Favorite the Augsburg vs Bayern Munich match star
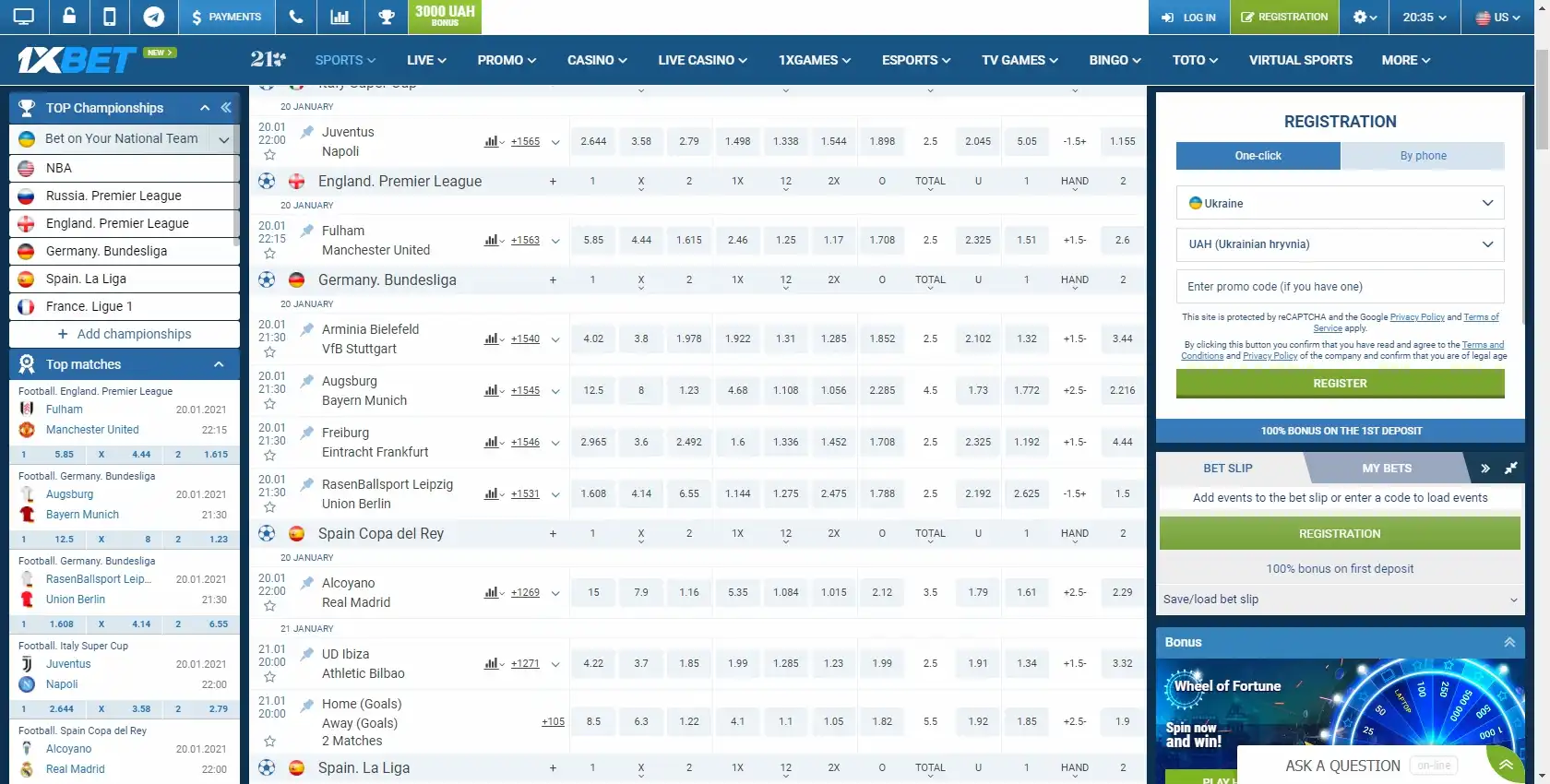Image resolution: width=1550 pixels, height=784 pixels. (269, 404)
